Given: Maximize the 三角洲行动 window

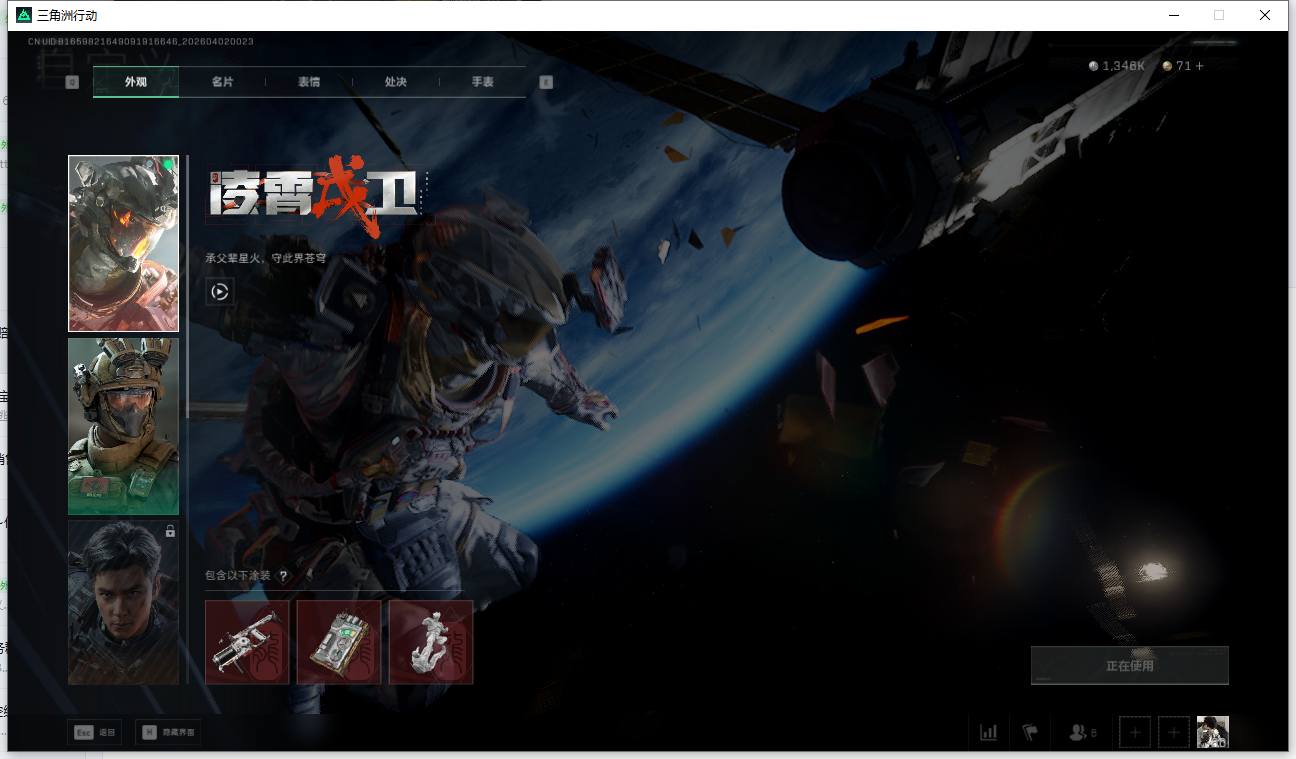Looking at the screenshot, I should coord(1219,15).
